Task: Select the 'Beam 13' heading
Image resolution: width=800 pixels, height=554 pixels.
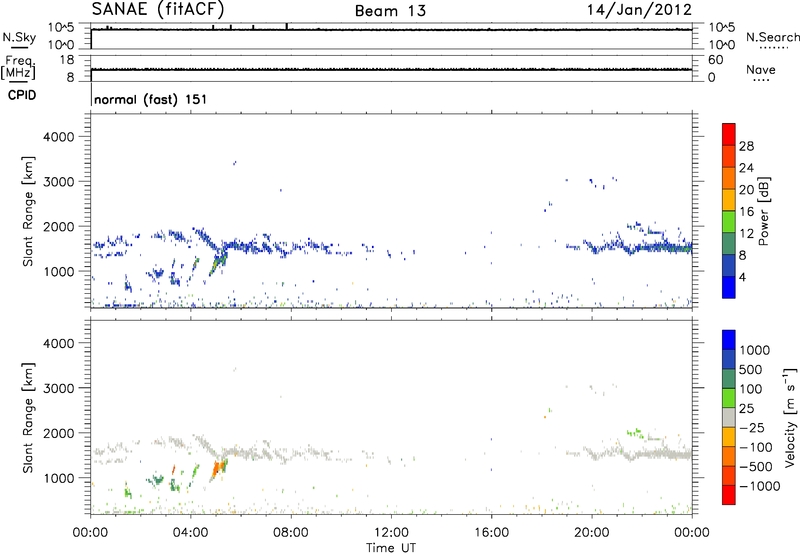Action: [x=390, y=11]
